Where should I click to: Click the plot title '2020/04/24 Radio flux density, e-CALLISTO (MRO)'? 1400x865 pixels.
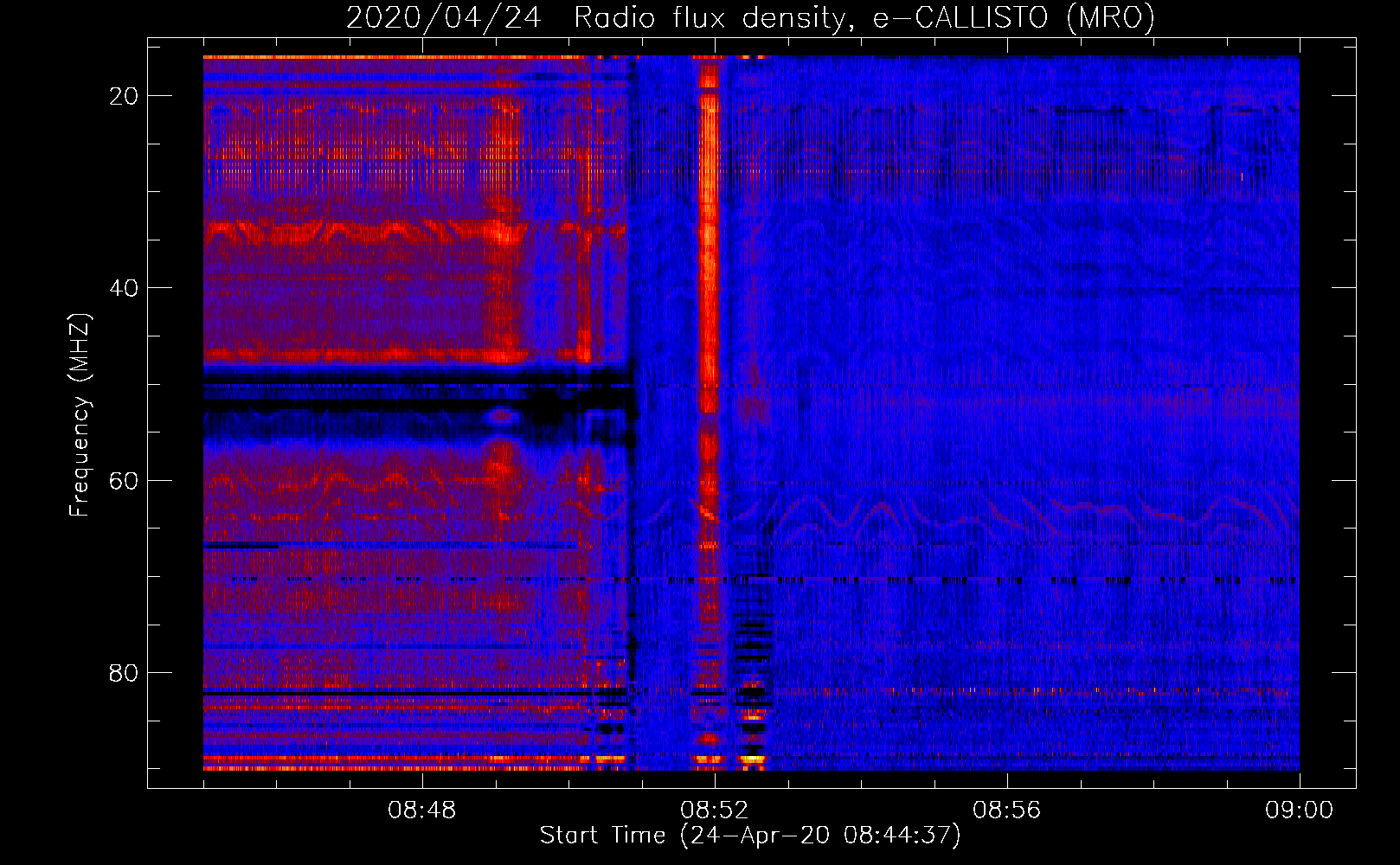[750, 17]
